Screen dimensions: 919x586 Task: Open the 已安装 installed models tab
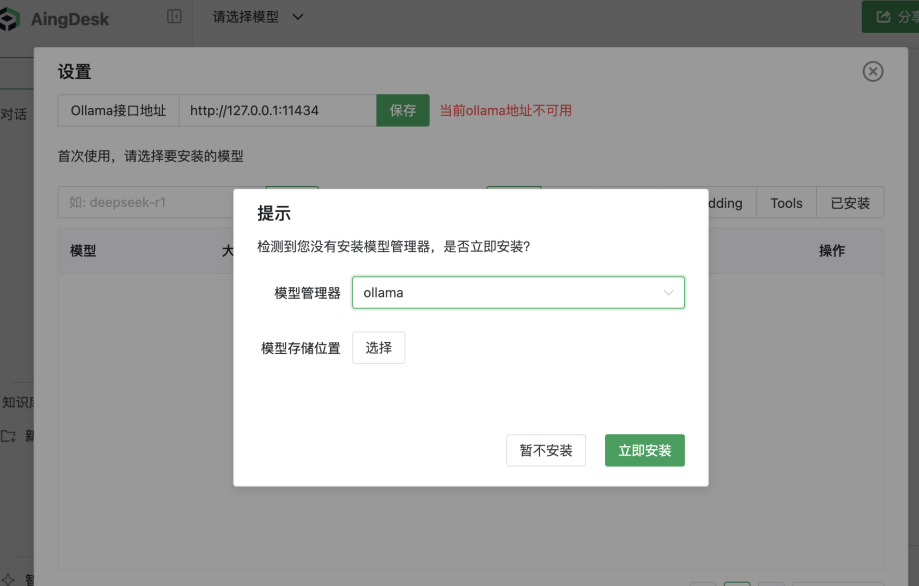[x=850, y=202]
